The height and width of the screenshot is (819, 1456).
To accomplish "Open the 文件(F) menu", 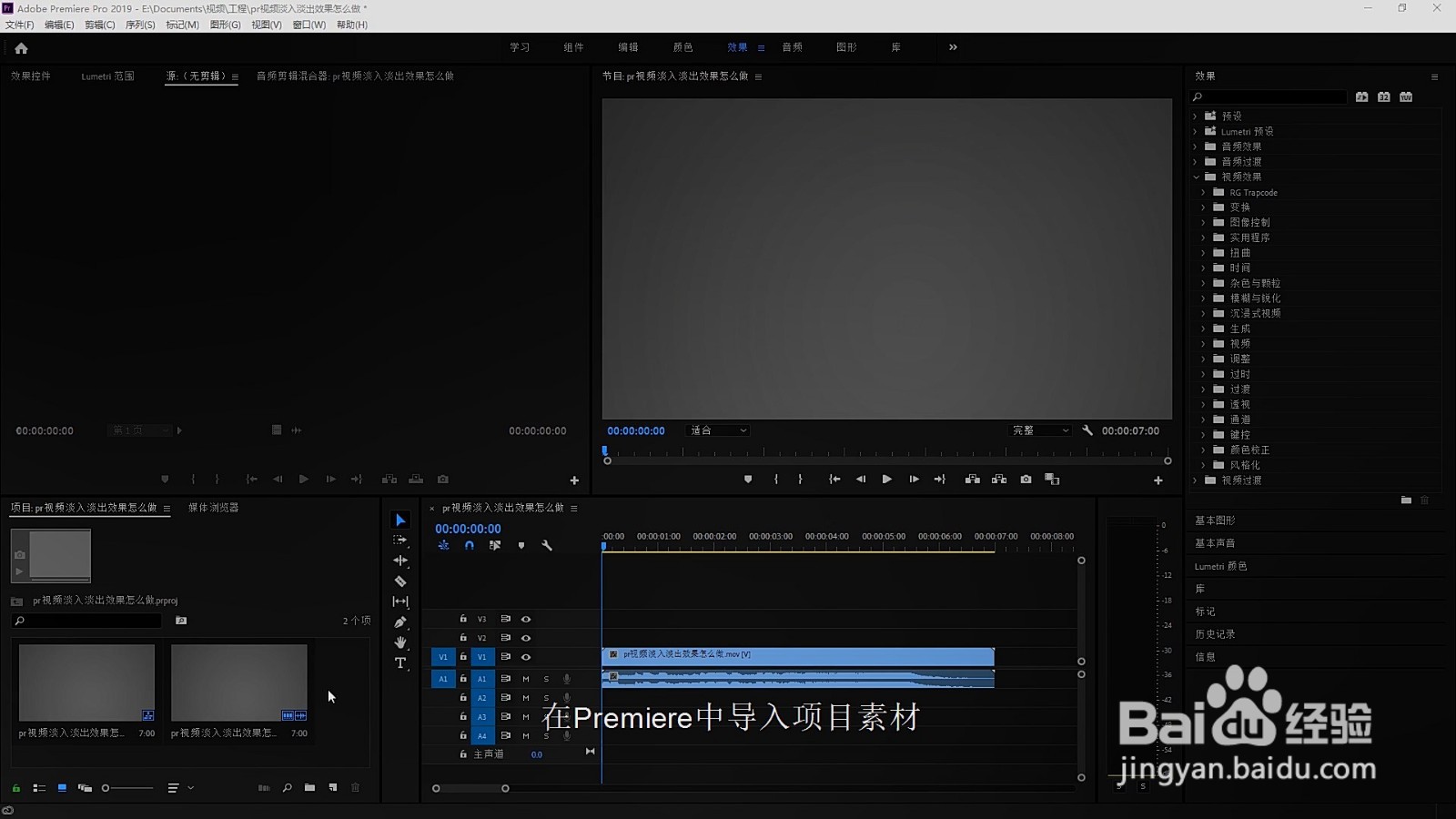I will click(19, 25).
